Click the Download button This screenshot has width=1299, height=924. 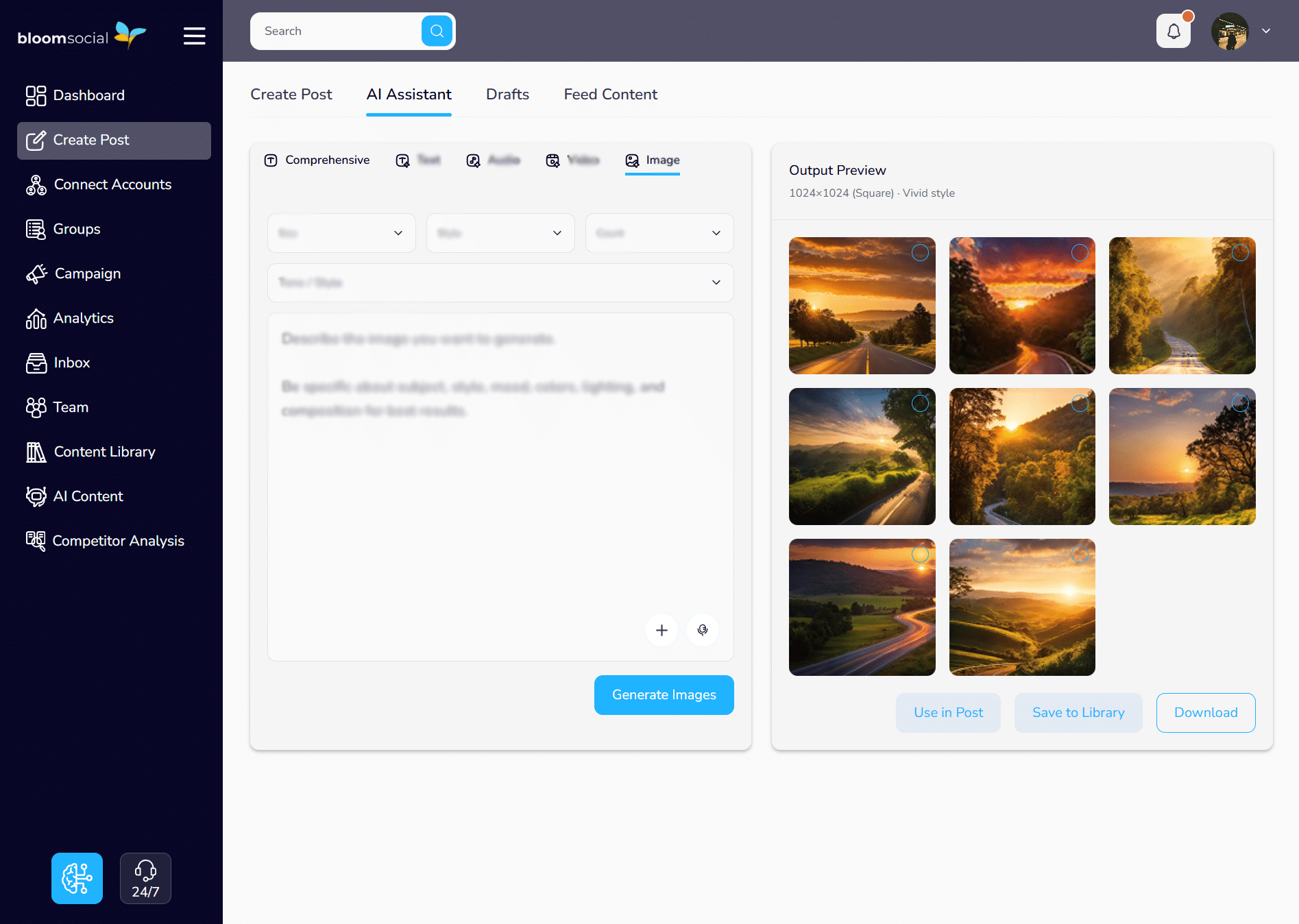click(x=1206, y=713)
